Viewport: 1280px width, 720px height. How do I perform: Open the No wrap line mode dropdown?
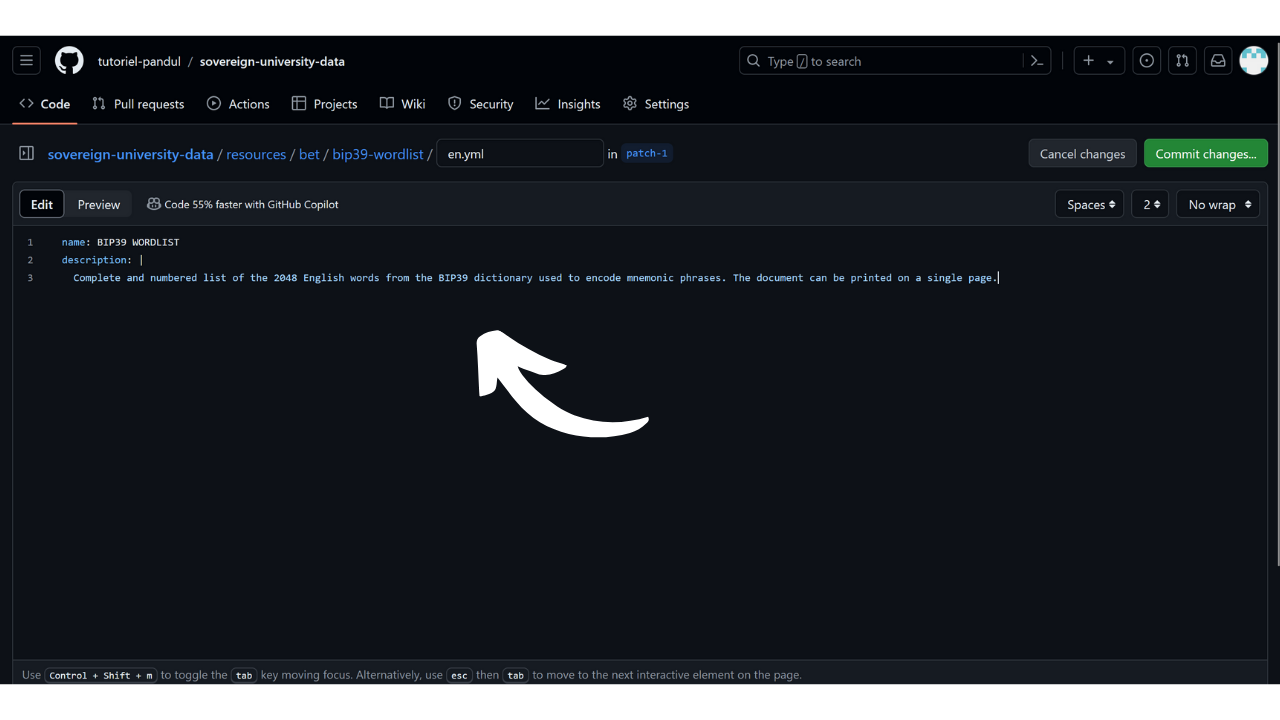point(1217,204)
